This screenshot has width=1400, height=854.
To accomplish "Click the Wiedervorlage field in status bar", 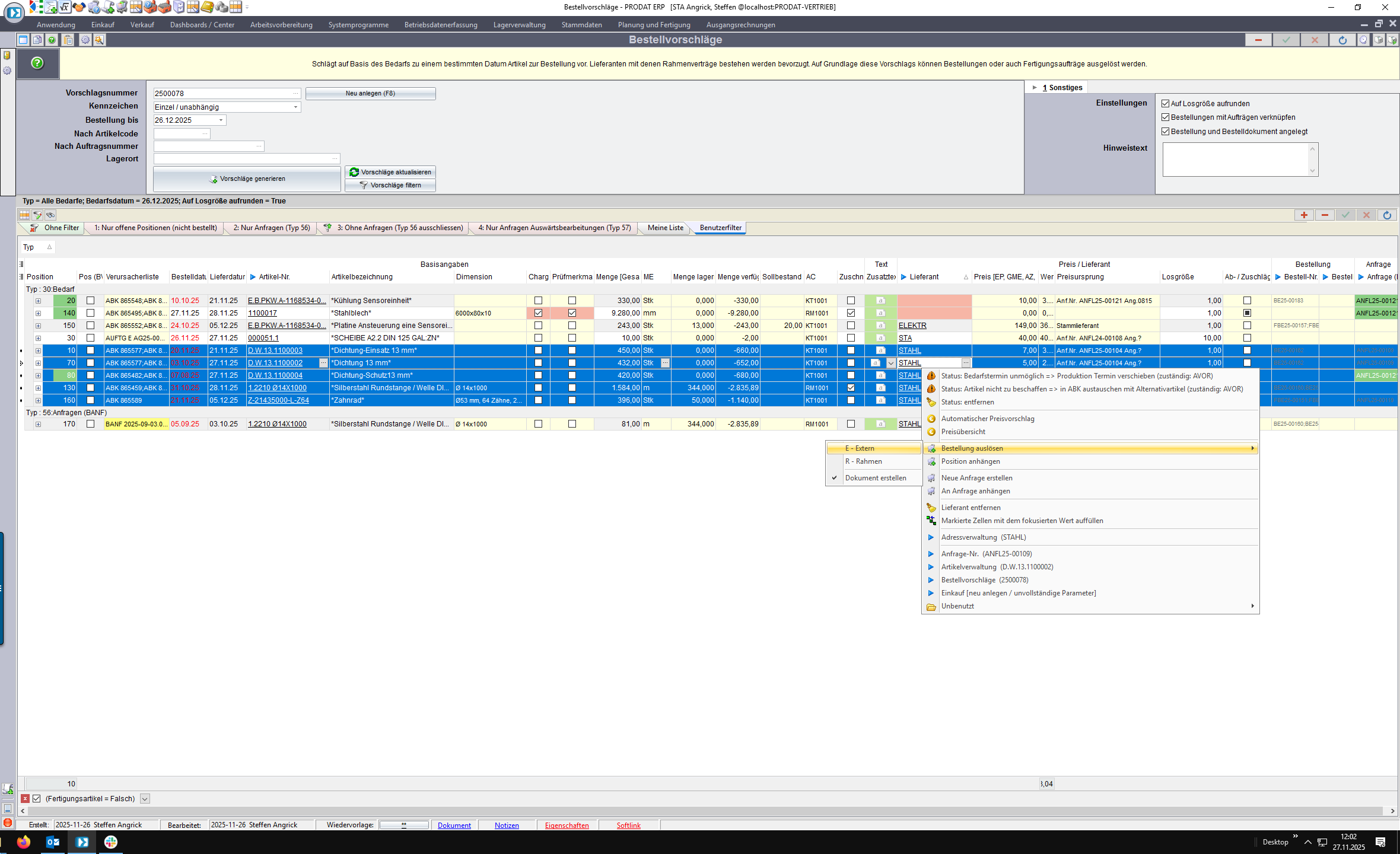I will pos(404,825).
